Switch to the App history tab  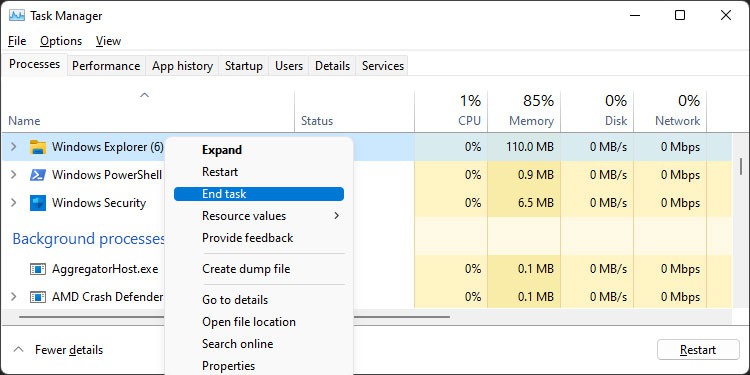(182, 66)
